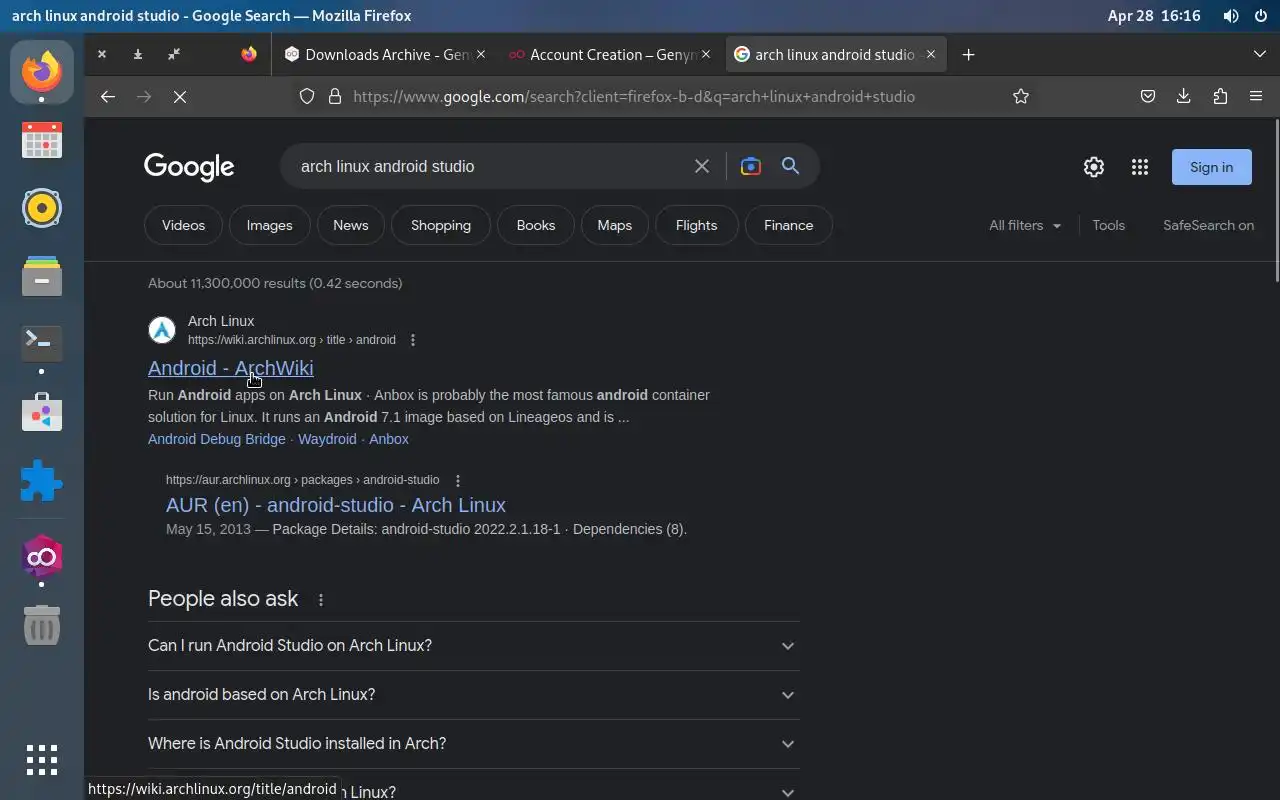The height and width of the screenshot is (800, 1280).
Task: Filter results by Books
Action: [536, 225]
